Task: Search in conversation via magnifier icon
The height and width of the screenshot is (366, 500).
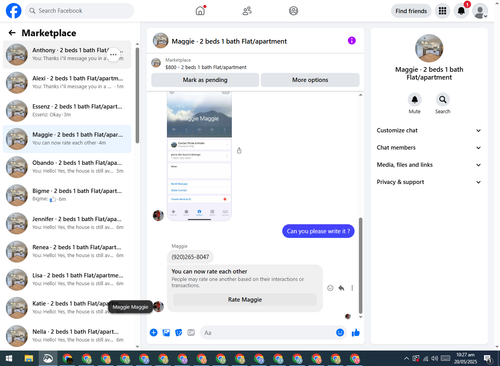Action: tap(443, 99)
